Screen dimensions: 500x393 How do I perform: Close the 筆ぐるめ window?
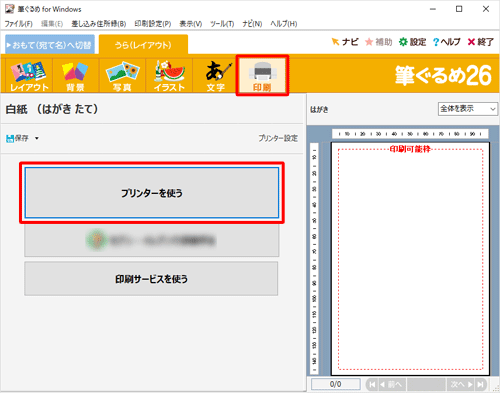[x=486, y=9]
